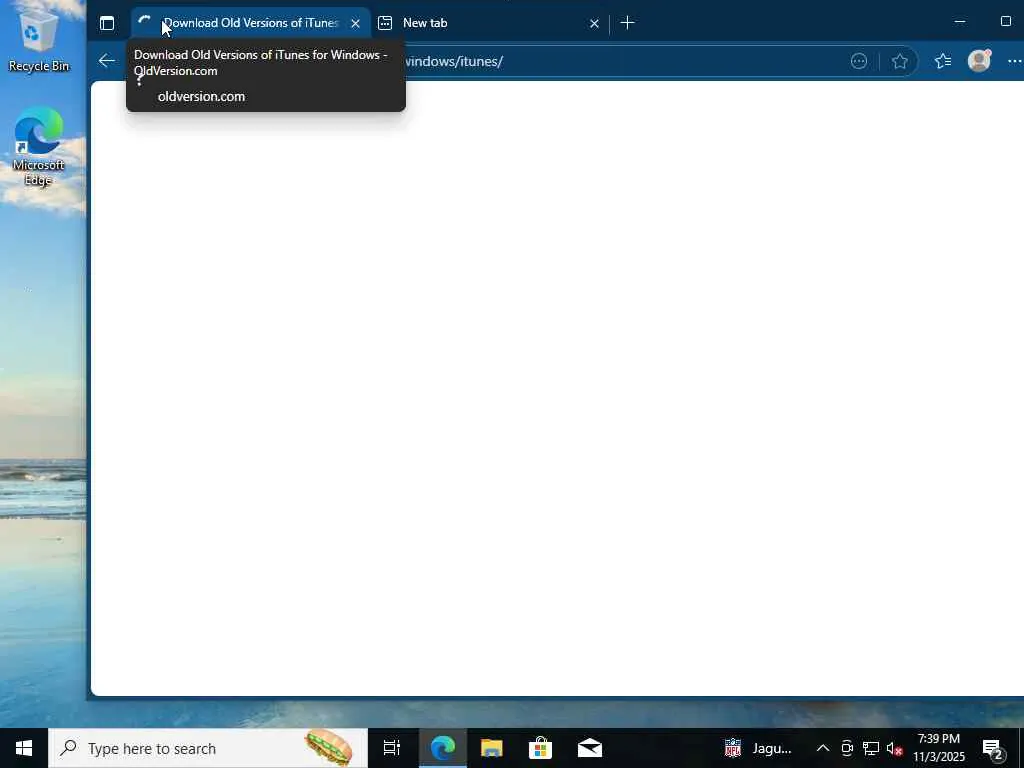
Task: Open the tab actions menu icon
Action: [x=107, y=24]
